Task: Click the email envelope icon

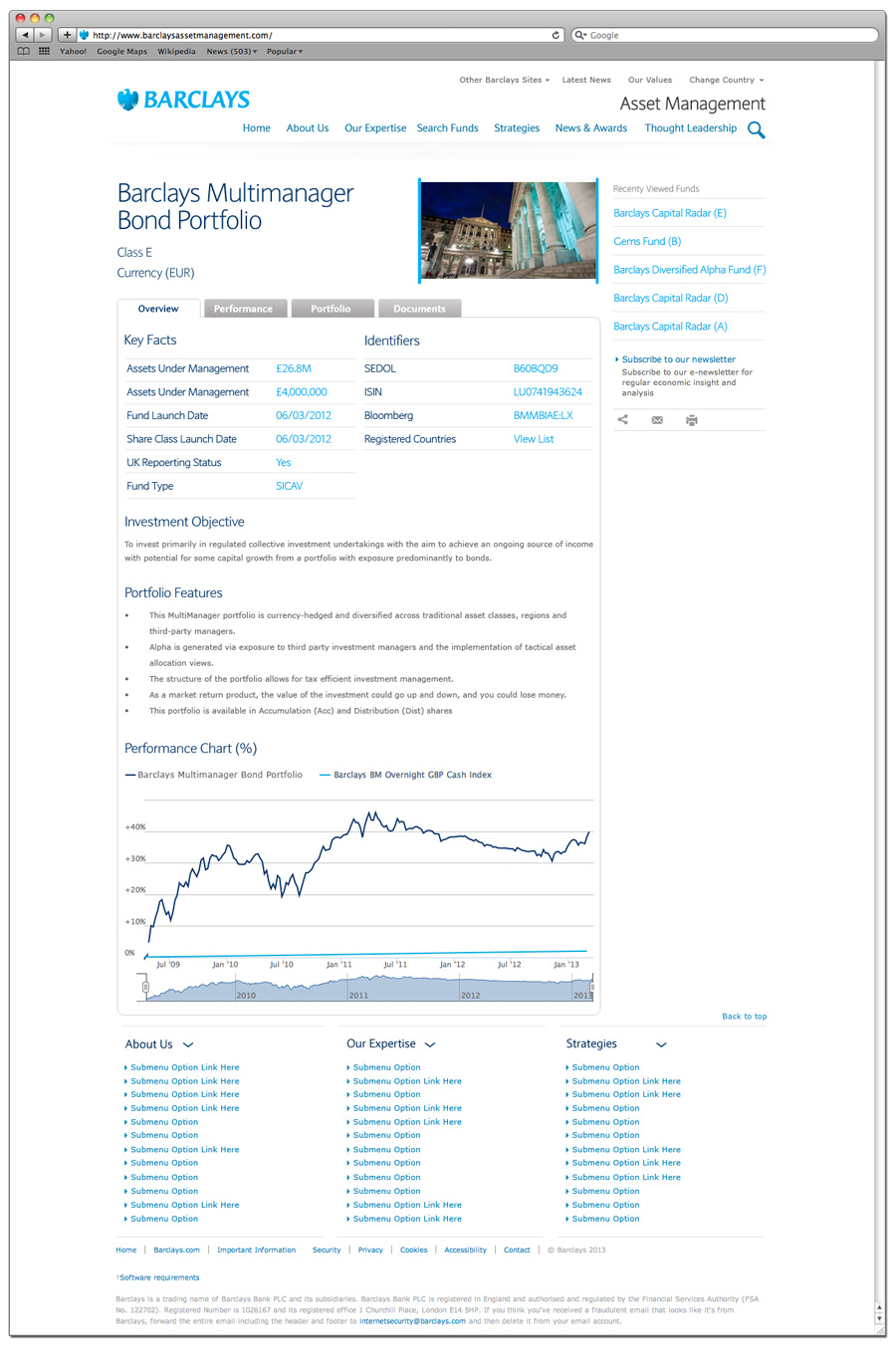Action: click(x=657, y=420)
